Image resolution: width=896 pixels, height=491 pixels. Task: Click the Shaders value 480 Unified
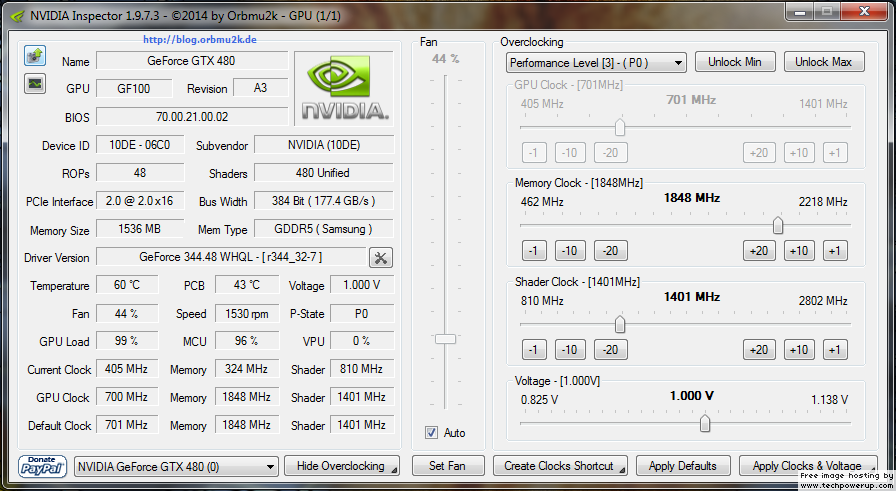pos(324,173)
